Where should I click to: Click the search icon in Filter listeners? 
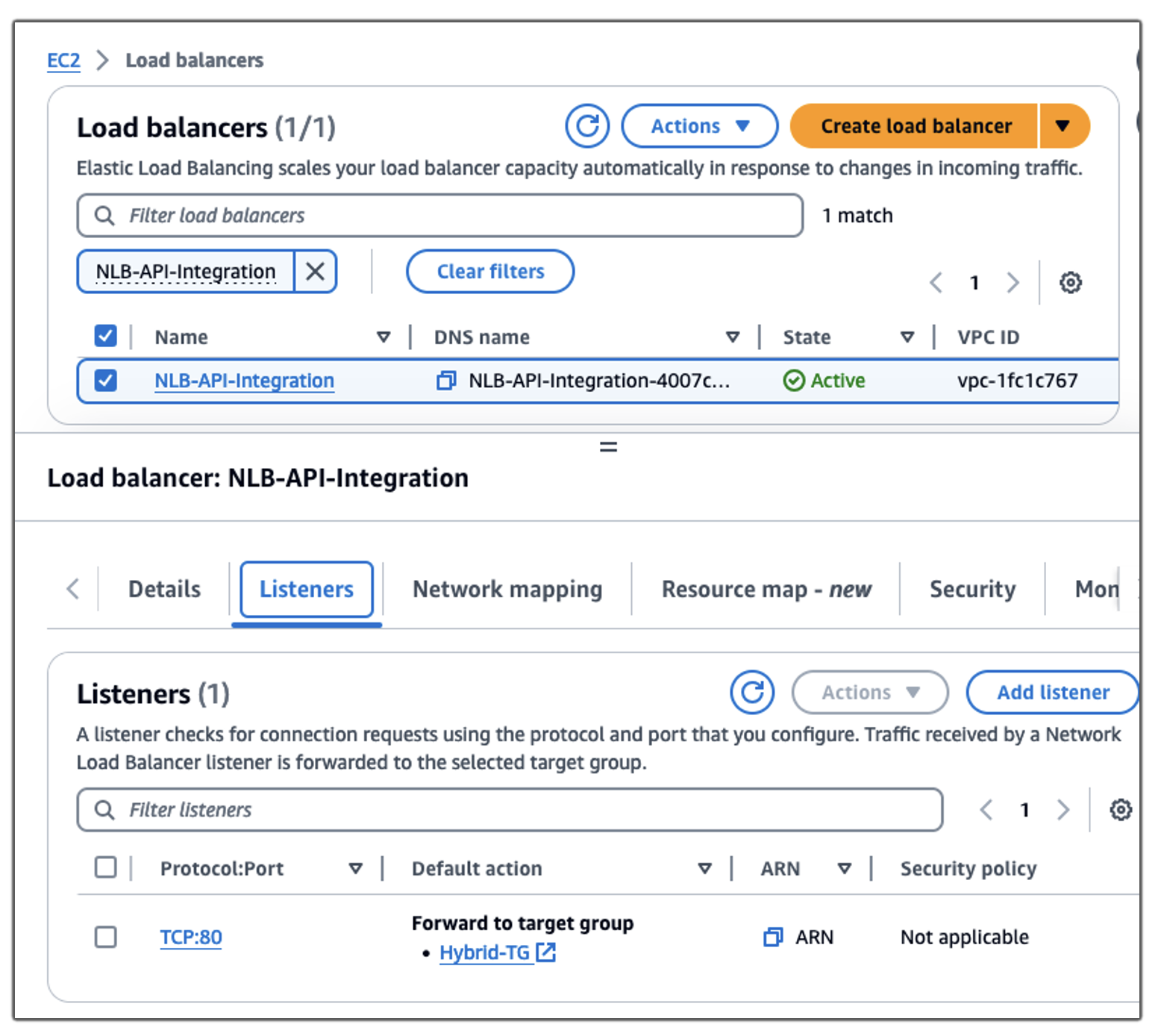click(104, 810)
